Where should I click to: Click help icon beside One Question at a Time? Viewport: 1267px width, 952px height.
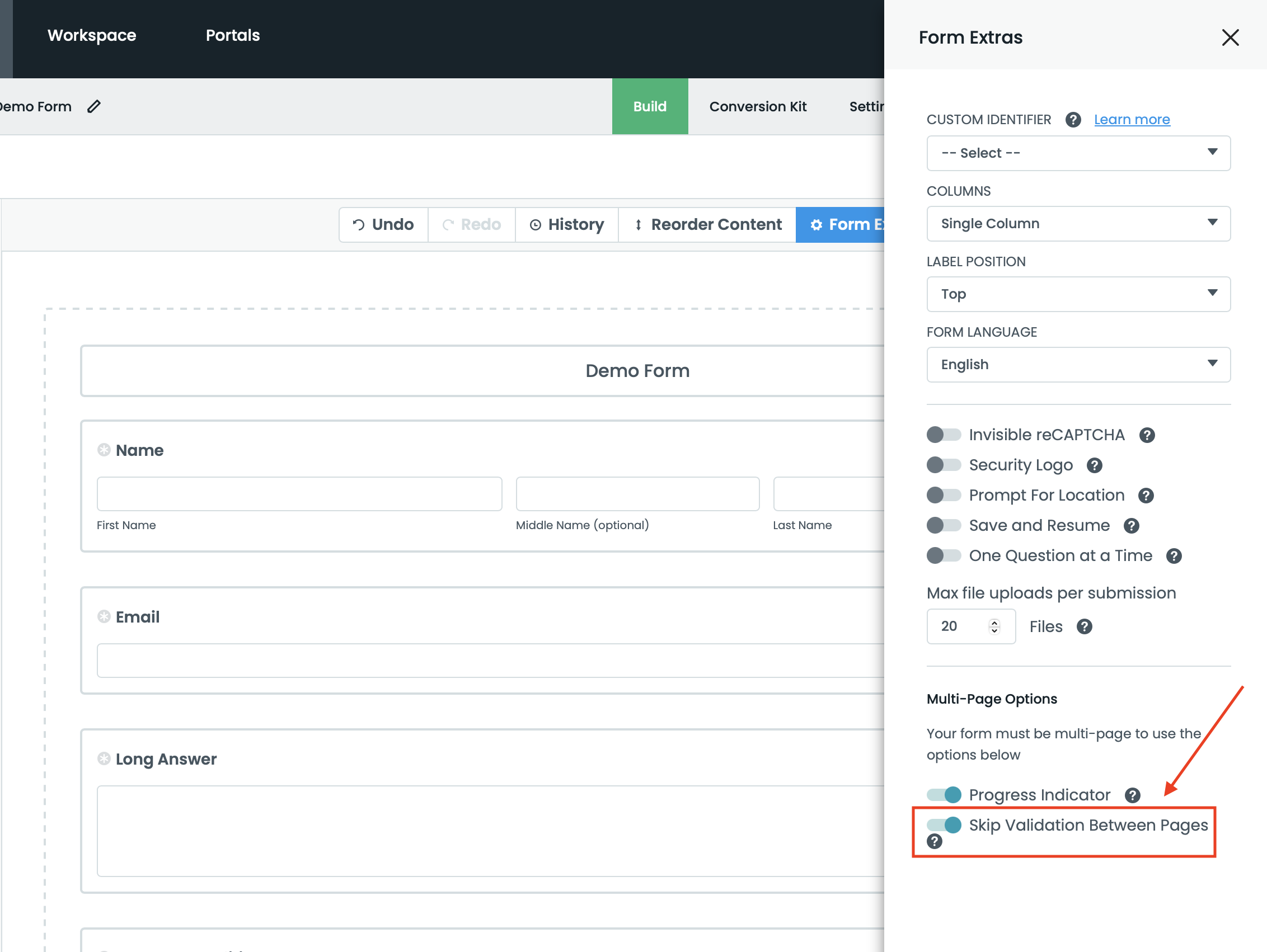1174,556
